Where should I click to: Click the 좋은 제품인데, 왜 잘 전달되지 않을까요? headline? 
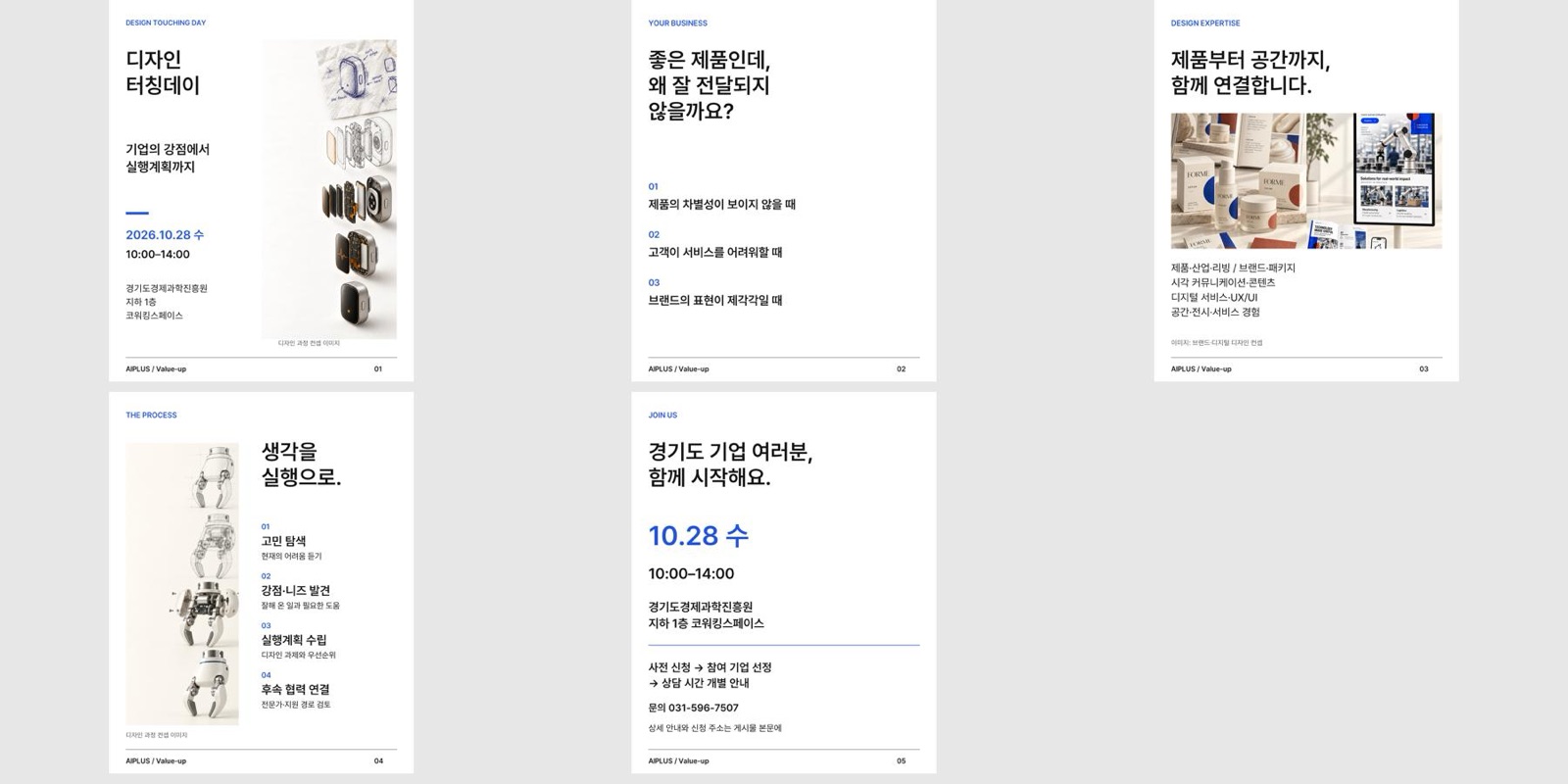[x=710, y=85]
